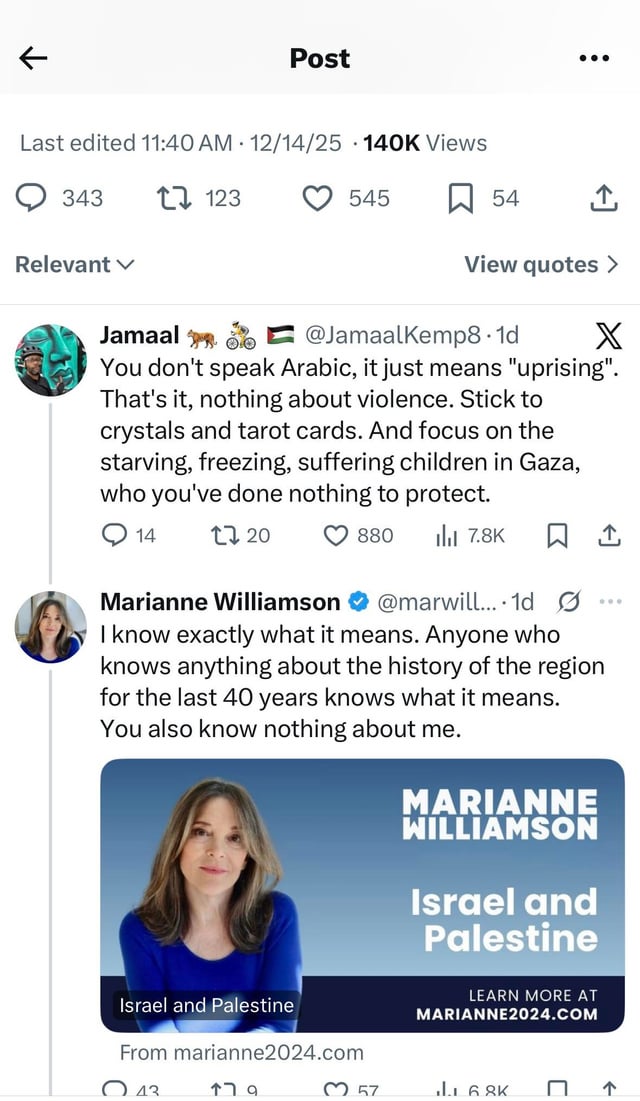This screenshot has width=640, height=1101.
Task: Open the Israel and Palestine link card
Action: coord(363,895)
